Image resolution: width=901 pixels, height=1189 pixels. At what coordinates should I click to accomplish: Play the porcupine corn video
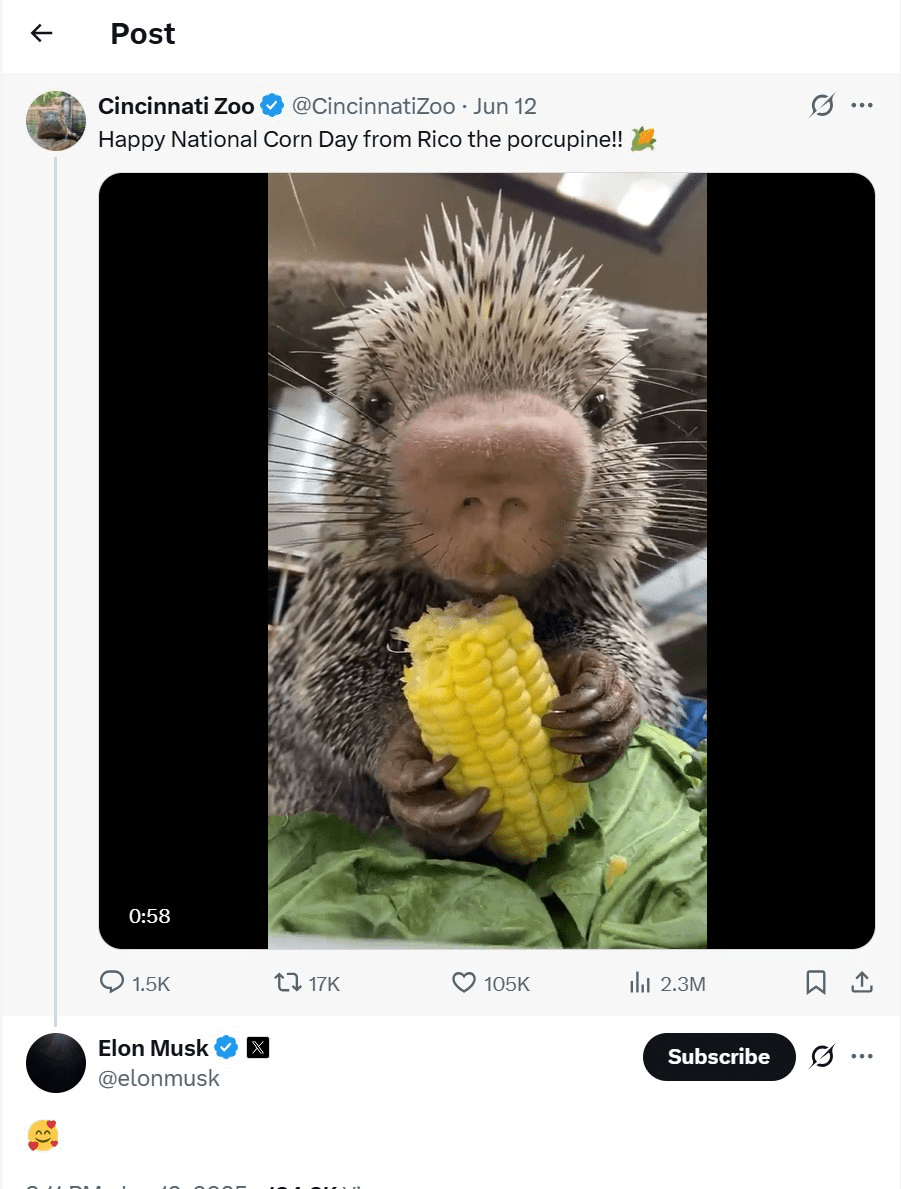click(x=487, y=560)
